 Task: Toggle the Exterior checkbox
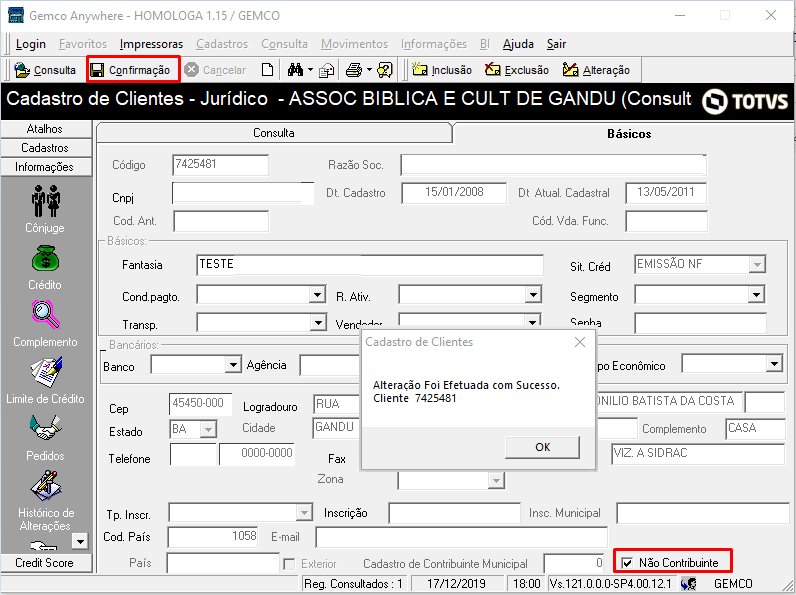289,564
